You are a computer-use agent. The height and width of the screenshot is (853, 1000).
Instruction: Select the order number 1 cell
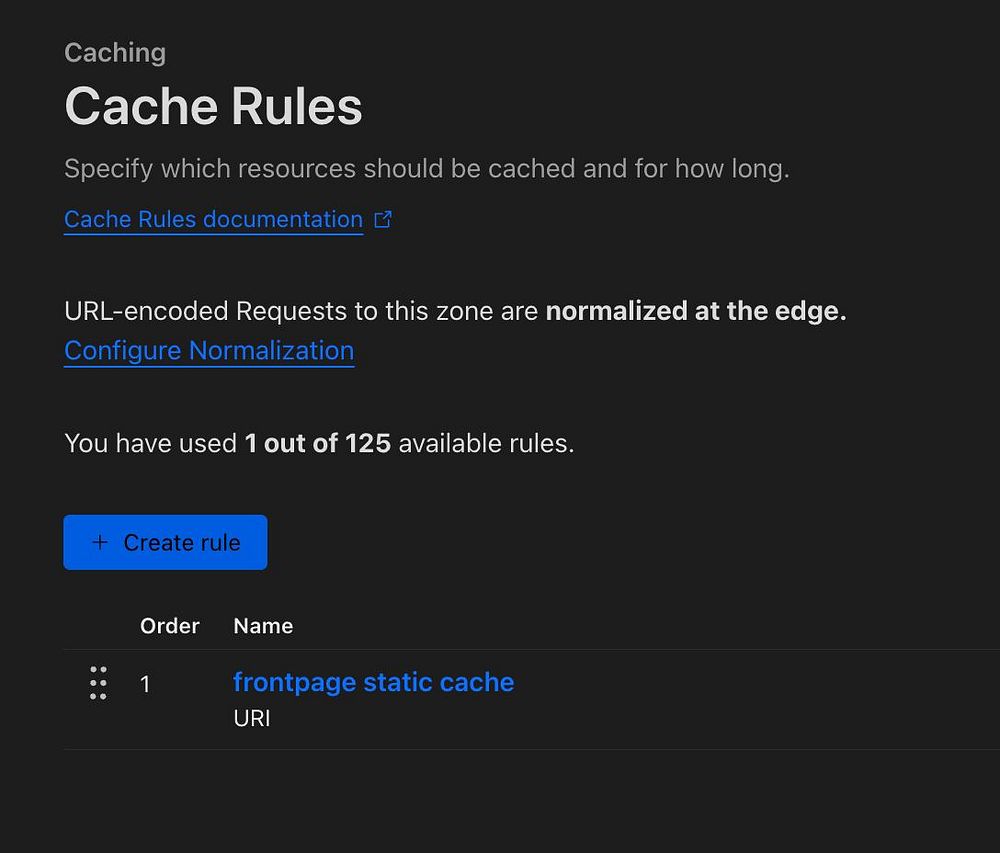point(146,685)
